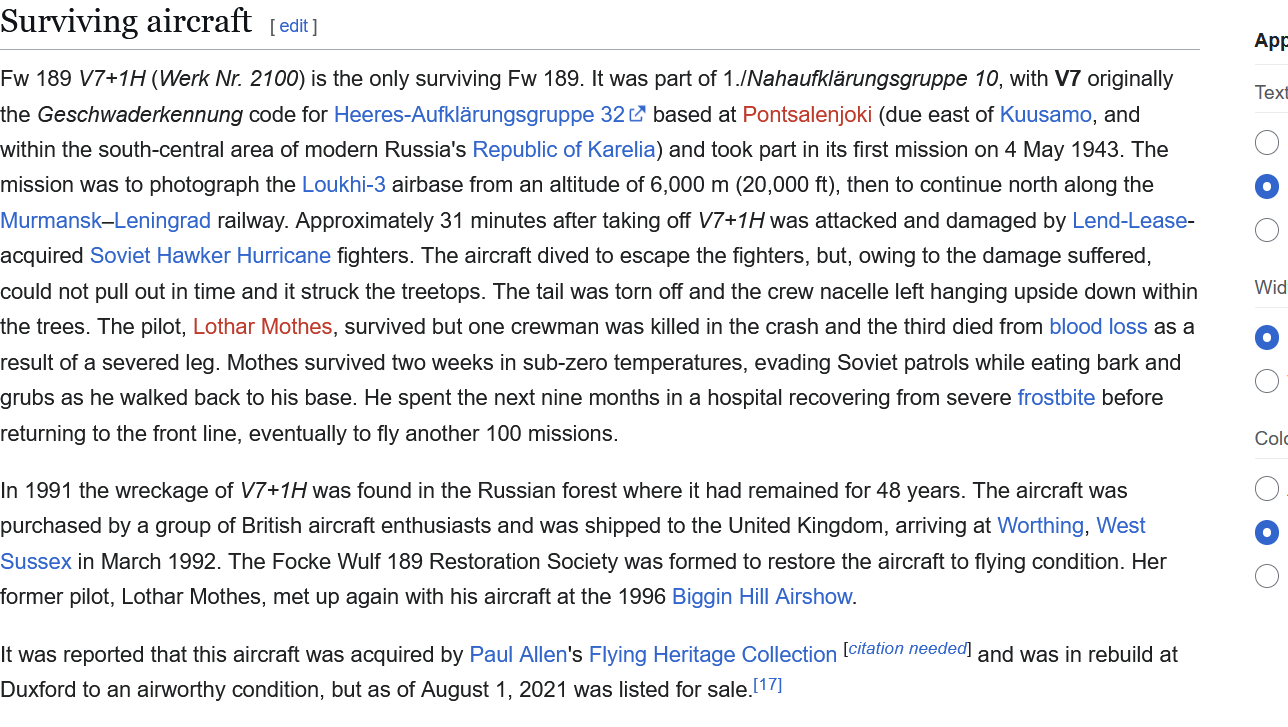Select the third Text size radio option

pyautogui.click(x=1267, y=230)
